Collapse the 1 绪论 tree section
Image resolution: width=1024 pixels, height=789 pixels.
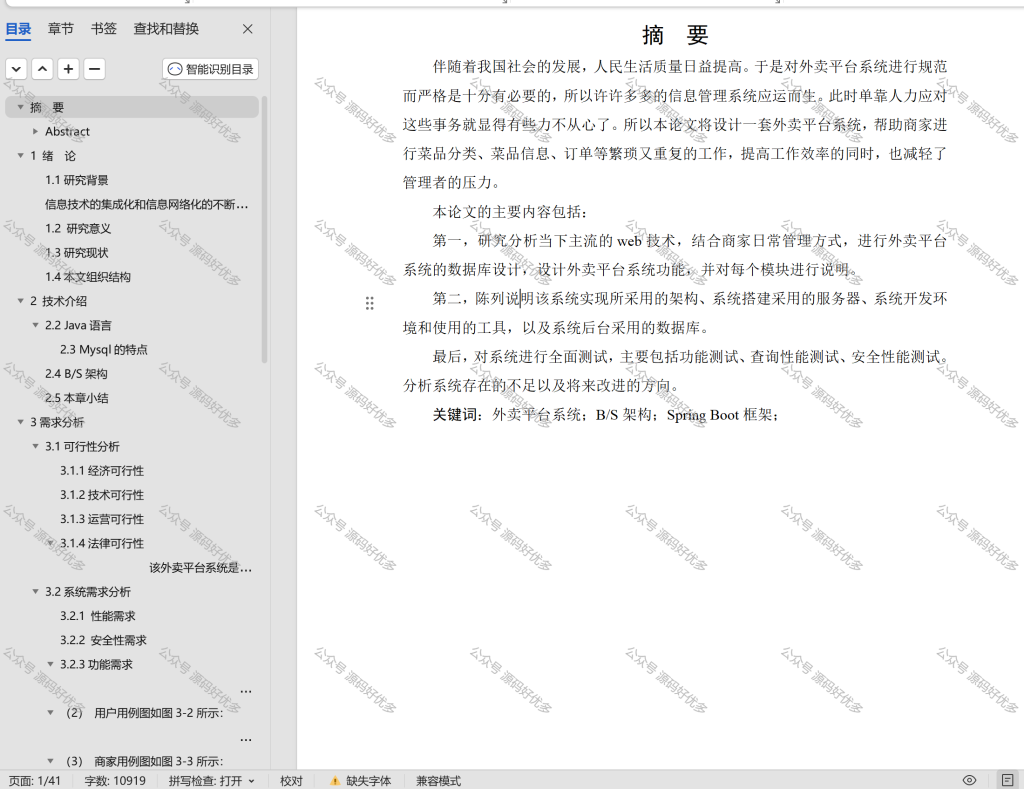20,155
